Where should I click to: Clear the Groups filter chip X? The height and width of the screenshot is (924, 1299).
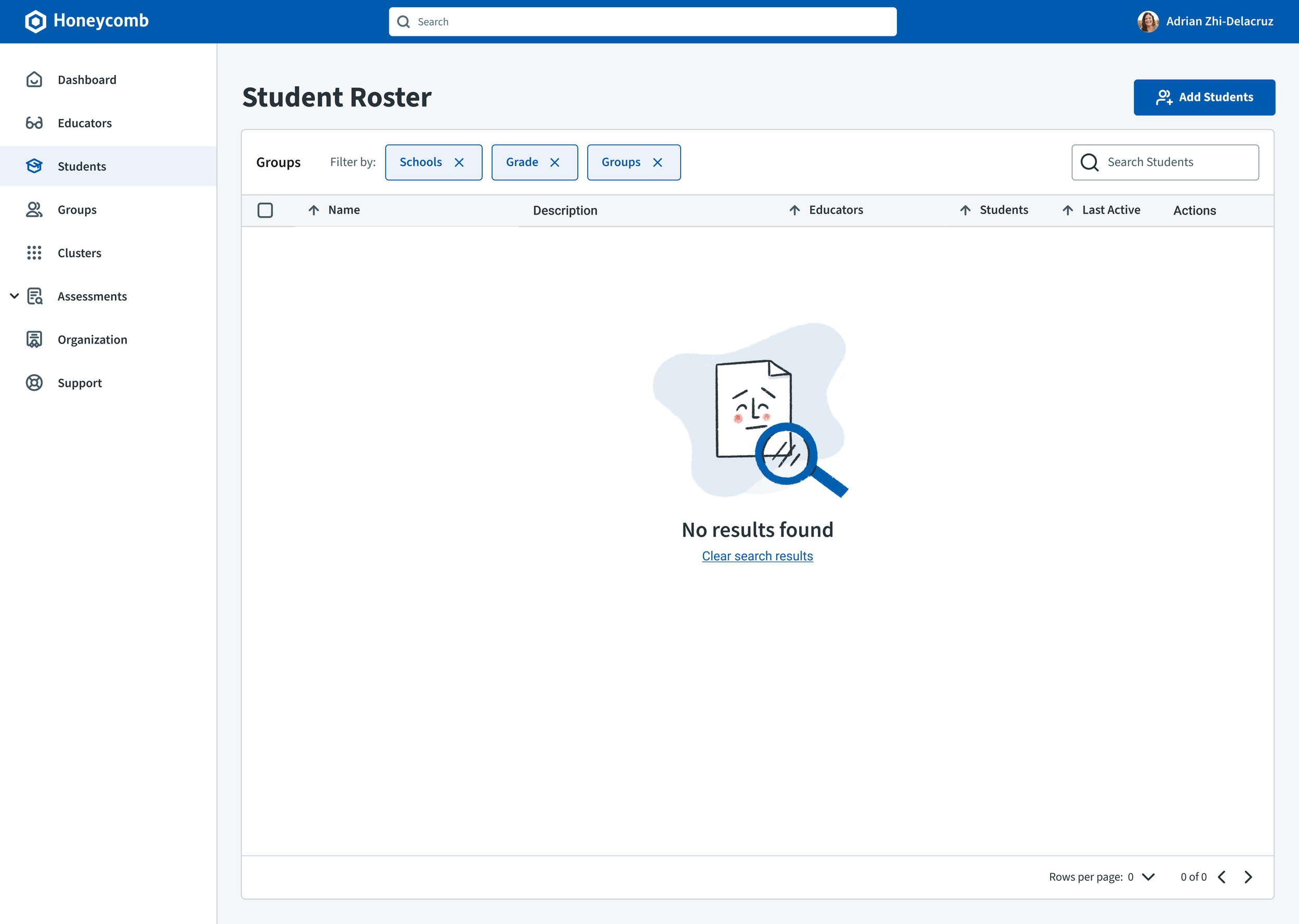[x=657, y=163]
